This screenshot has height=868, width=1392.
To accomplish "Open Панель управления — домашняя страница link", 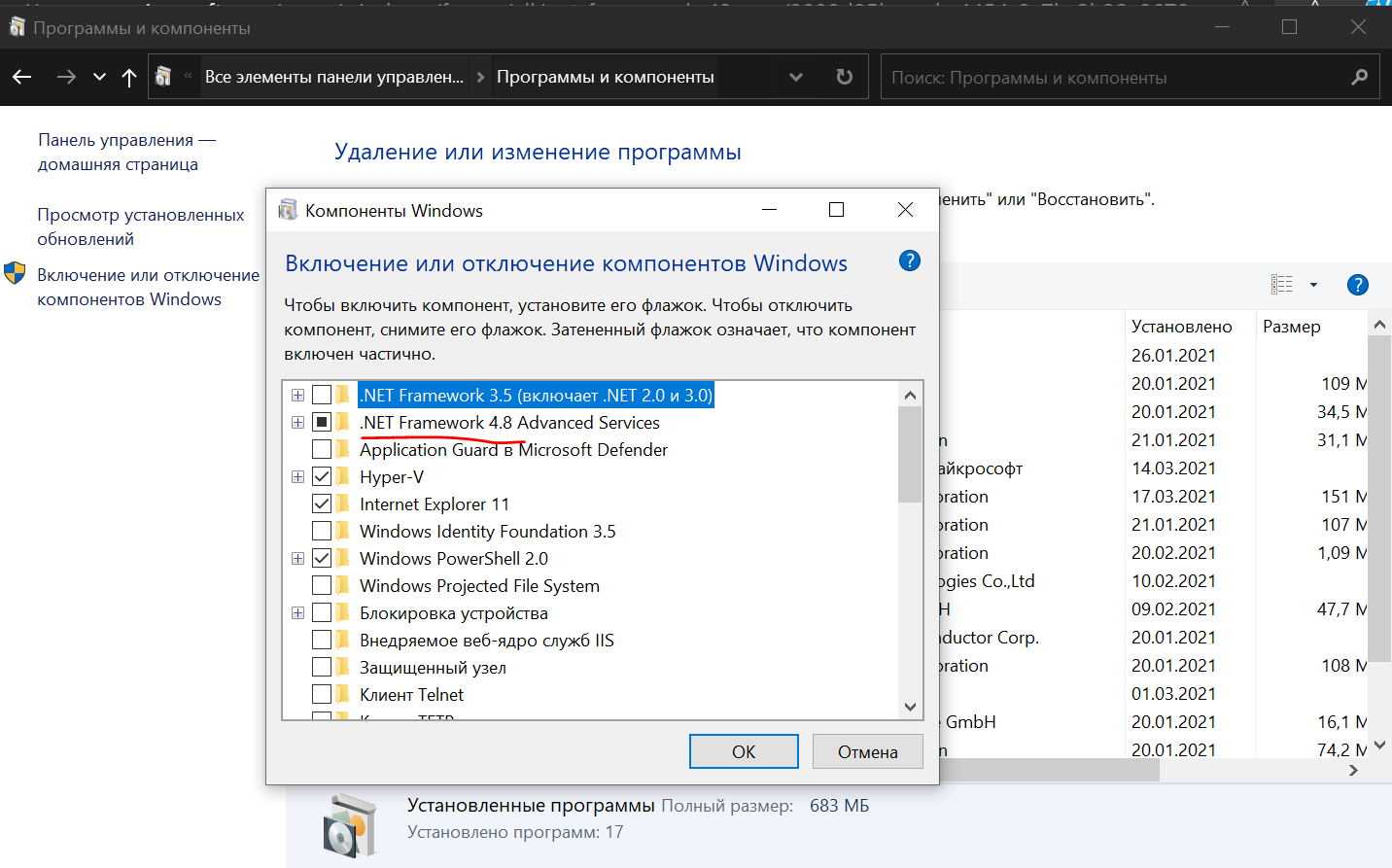I will point(126,153).
